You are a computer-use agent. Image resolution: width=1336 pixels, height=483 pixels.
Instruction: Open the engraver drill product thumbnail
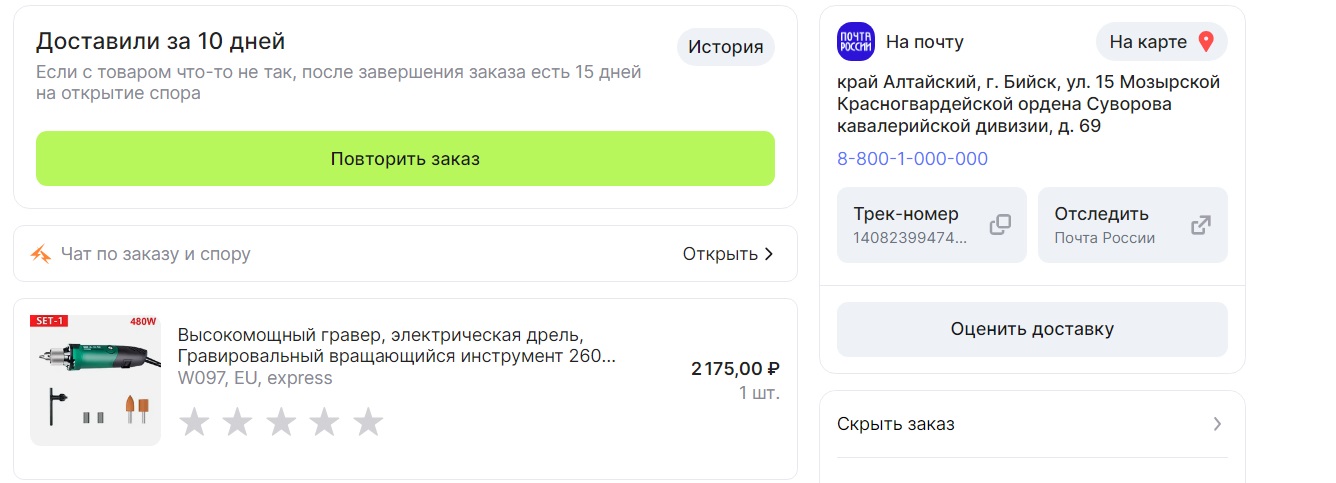tap(95, 379)
